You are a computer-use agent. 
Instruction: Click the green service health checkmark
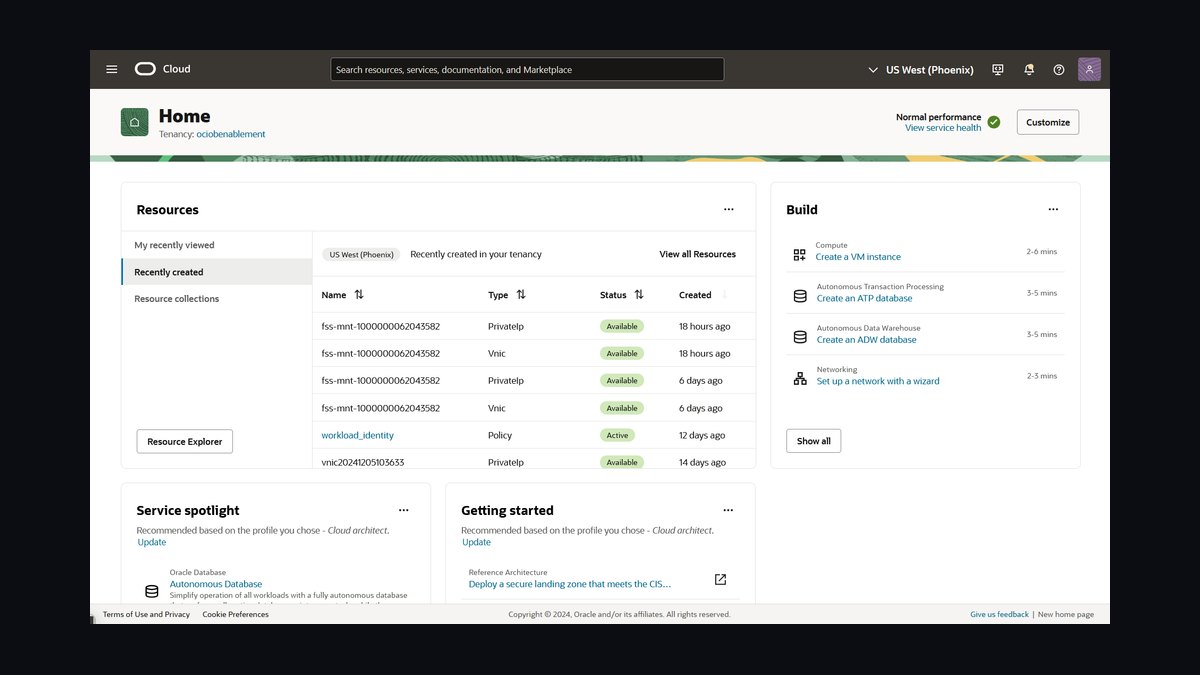pos(993,122)
